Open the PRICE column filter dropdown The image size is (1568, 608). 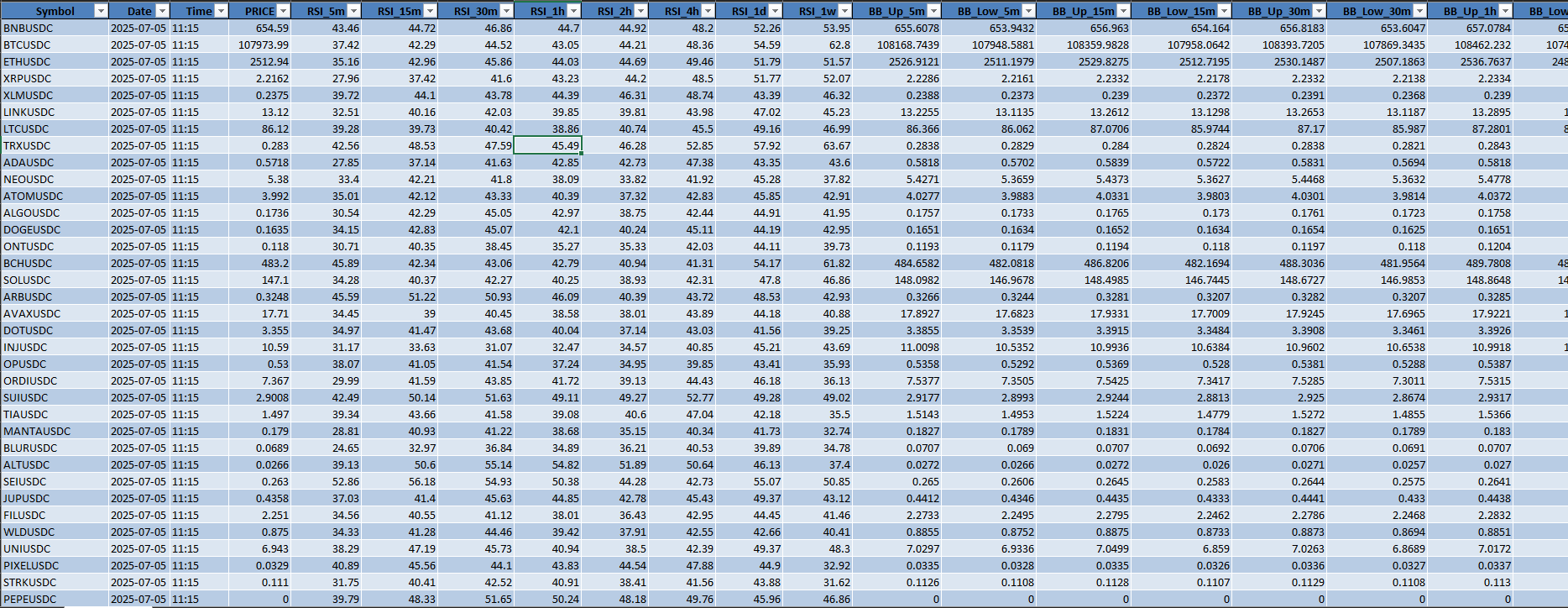[283, 11]
